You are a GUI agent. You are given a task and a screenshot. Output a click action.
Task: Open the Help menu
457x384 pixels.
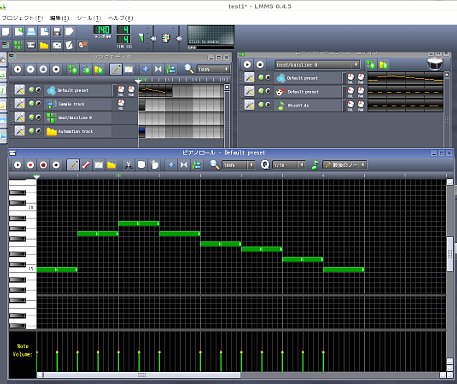[x=120, y=18]
